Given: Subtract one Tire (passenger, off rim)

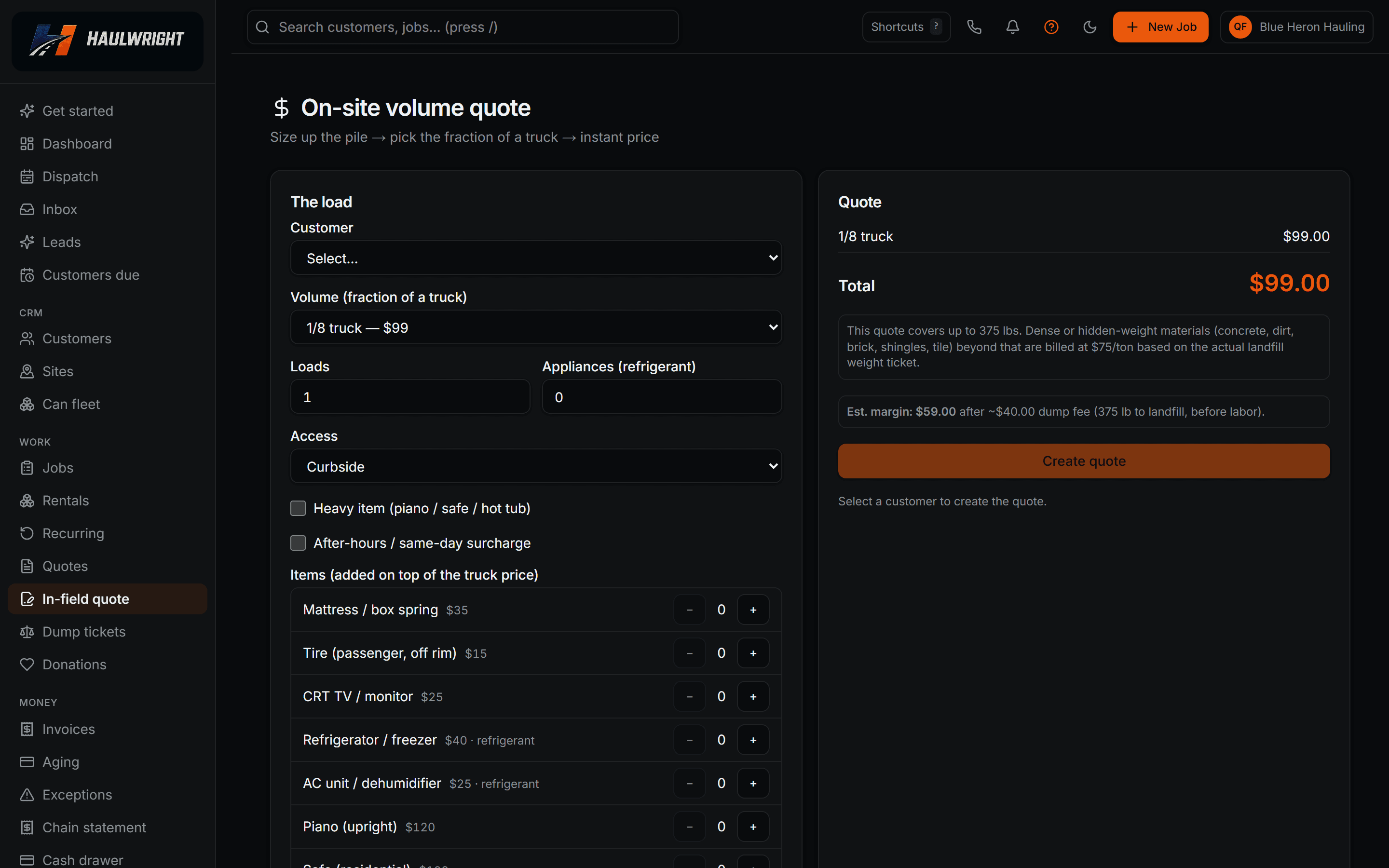Looking at the screenshot, I should (689, 653).
